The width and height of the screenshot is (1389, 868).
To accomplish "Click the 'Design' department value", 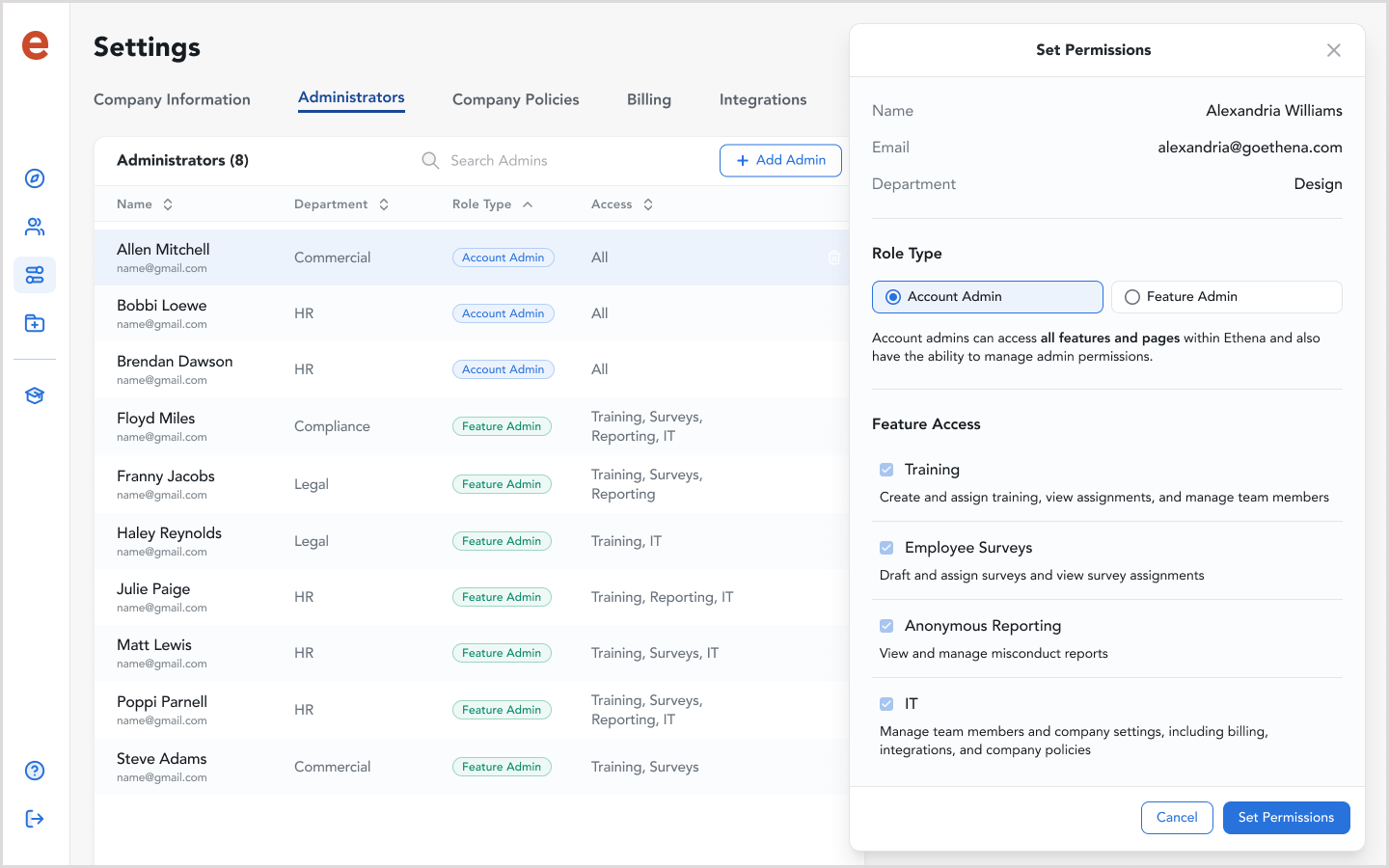I will coord(1318,184).
